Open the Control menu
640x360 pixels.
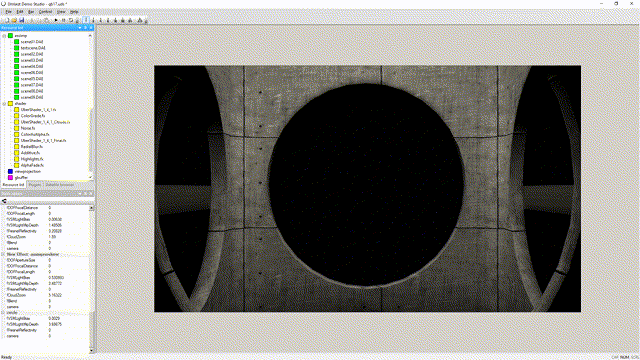pyautogui.click(x=45, y=12)
